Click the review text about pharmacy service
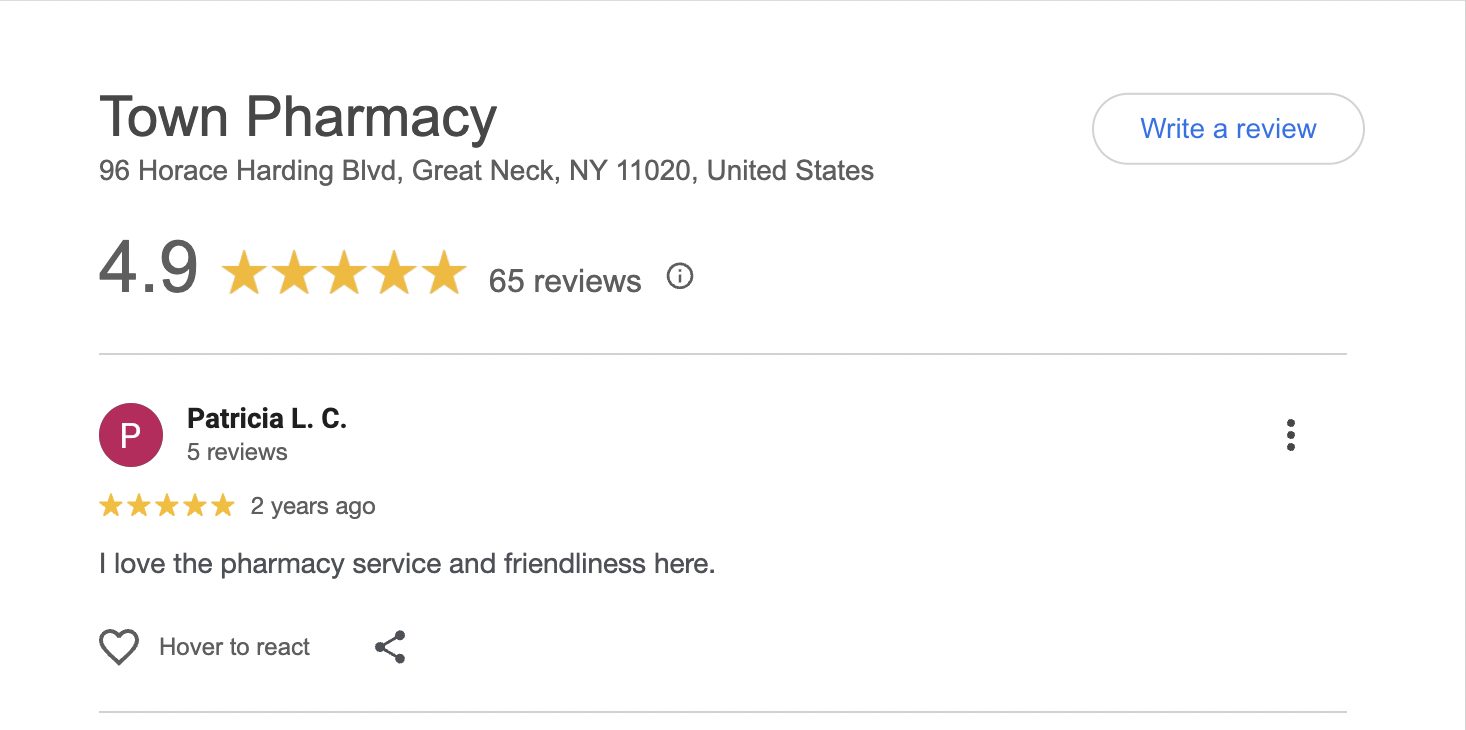 pyautogui.click(x=407, y=564)
